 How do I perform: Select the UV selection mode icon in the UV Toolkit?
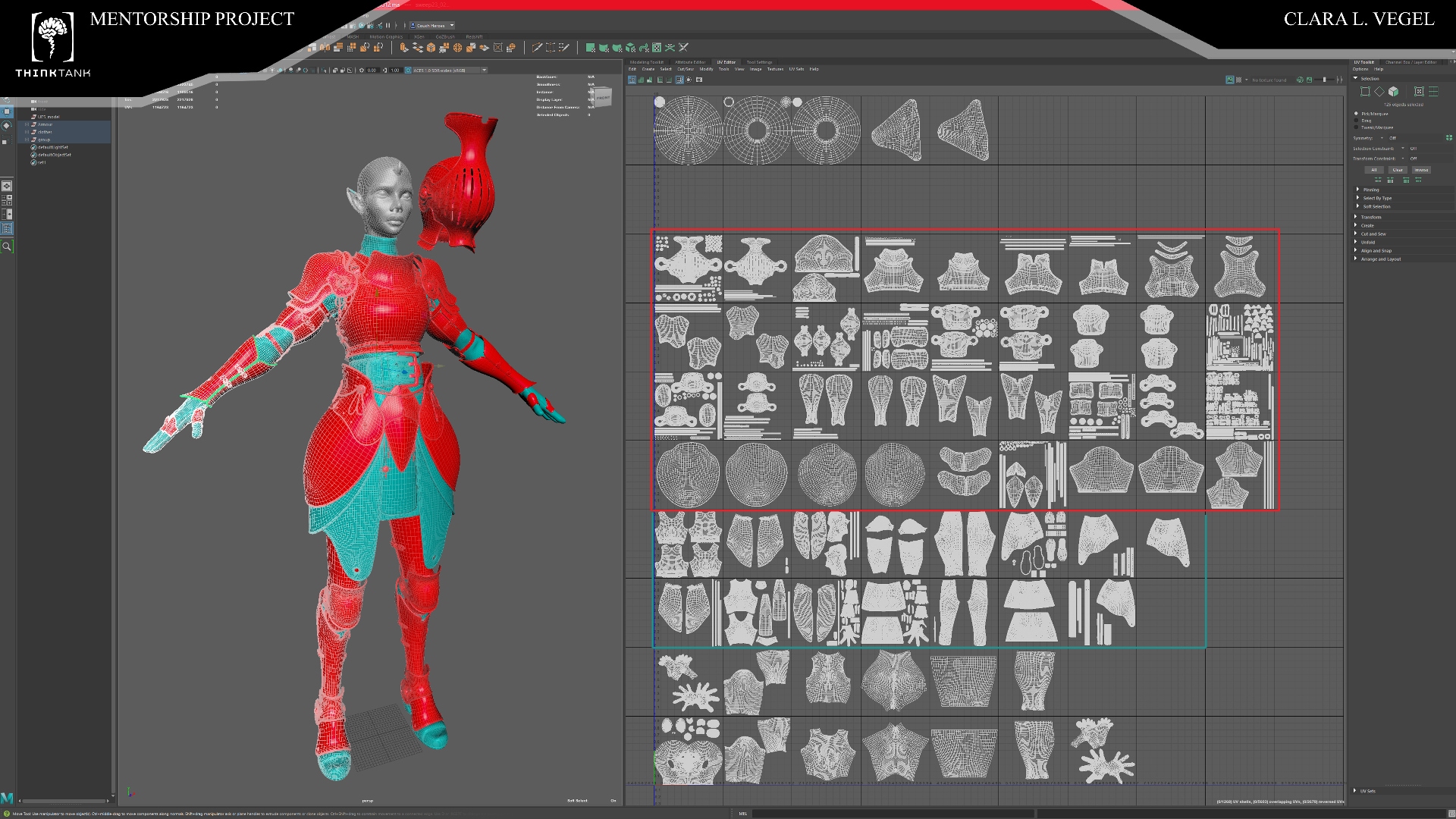1365,92
